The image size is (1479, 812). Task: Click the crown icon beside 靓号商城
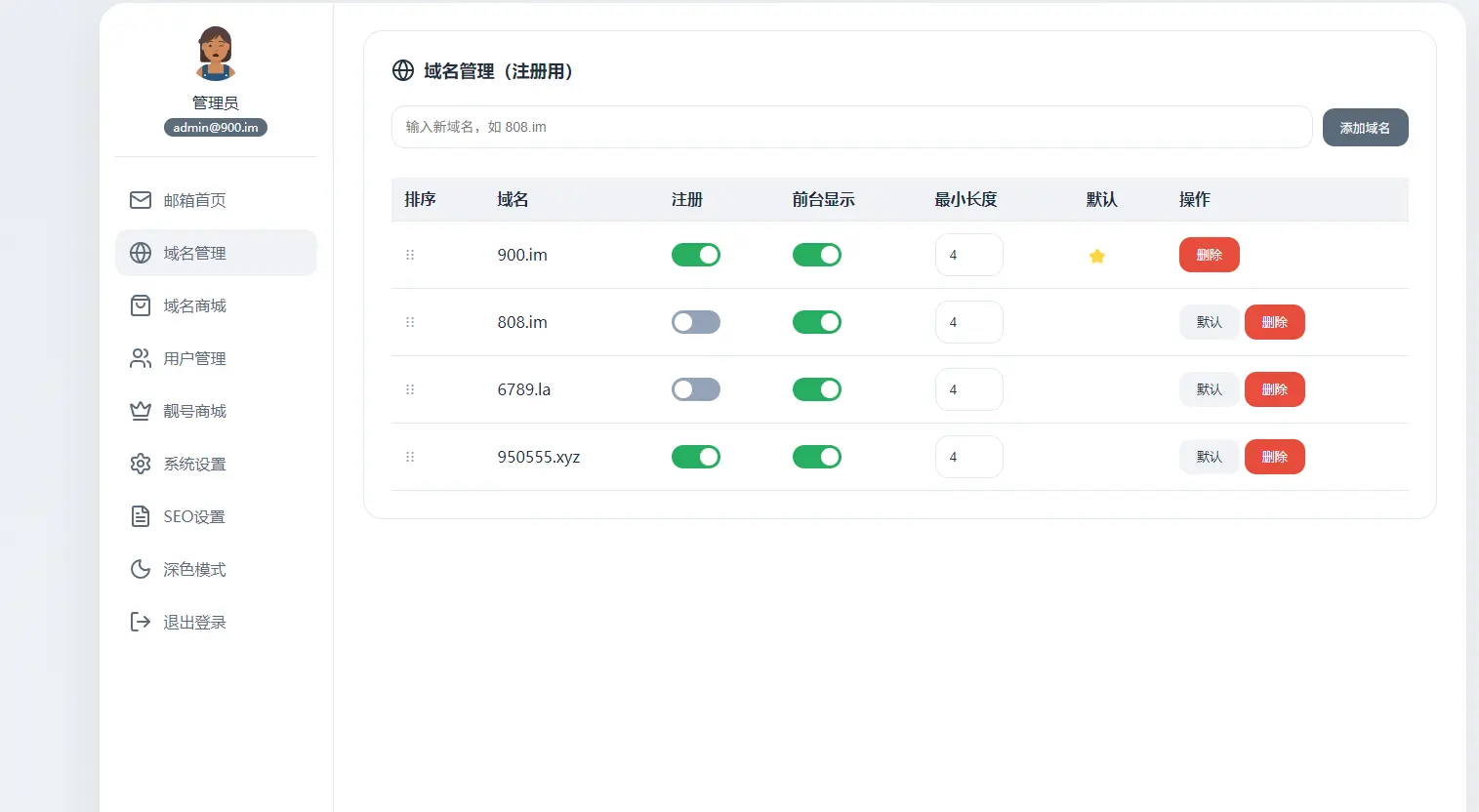click(141, 411)
